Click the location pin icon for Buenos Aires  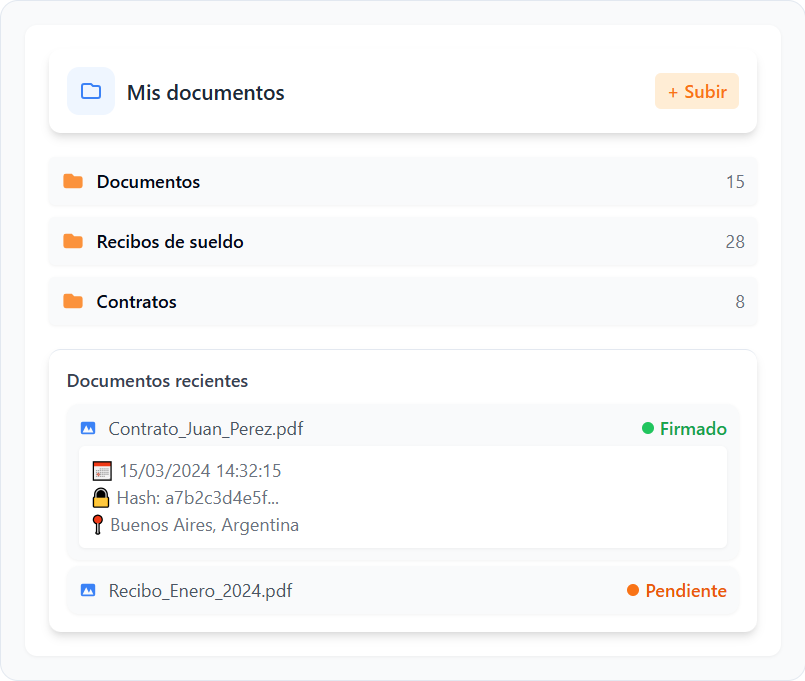[x=98, y=525]
